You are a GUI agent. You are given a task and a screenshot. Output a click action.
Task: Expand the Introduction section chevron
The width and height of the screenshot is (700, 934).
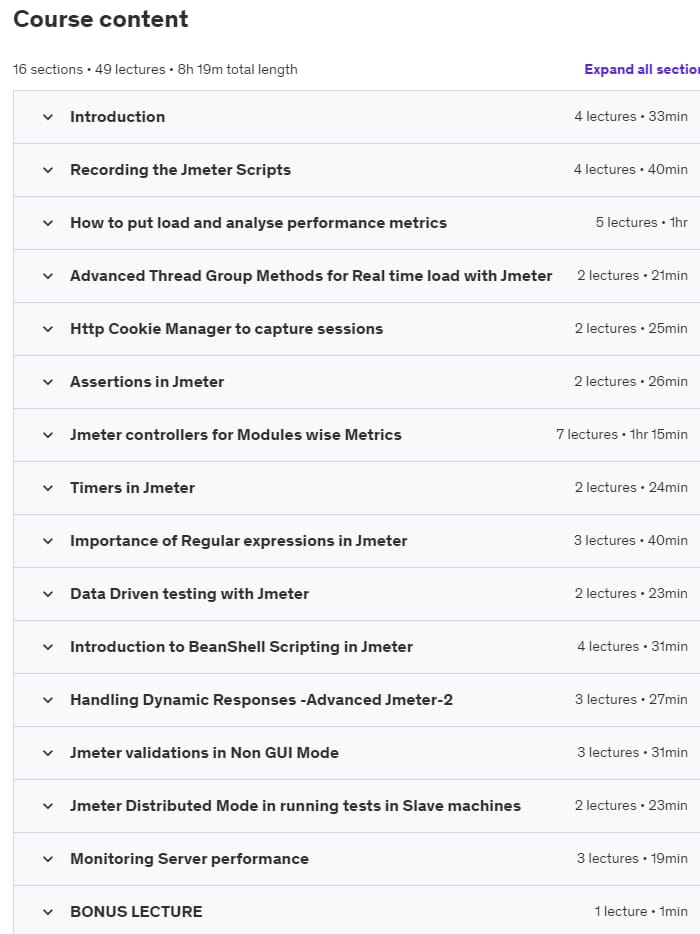coord(47,117)
